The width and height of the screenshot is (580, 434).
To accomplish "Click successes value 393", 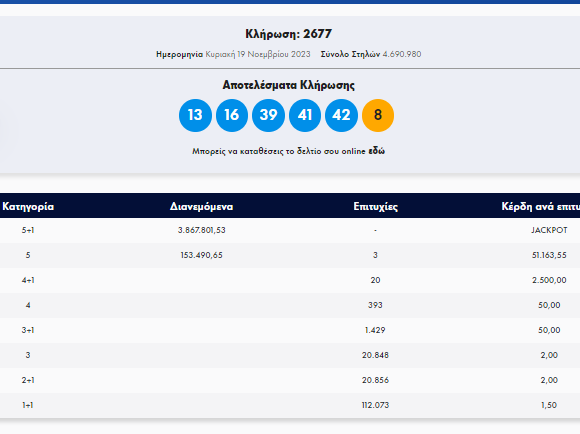I will tap(375, 305).
